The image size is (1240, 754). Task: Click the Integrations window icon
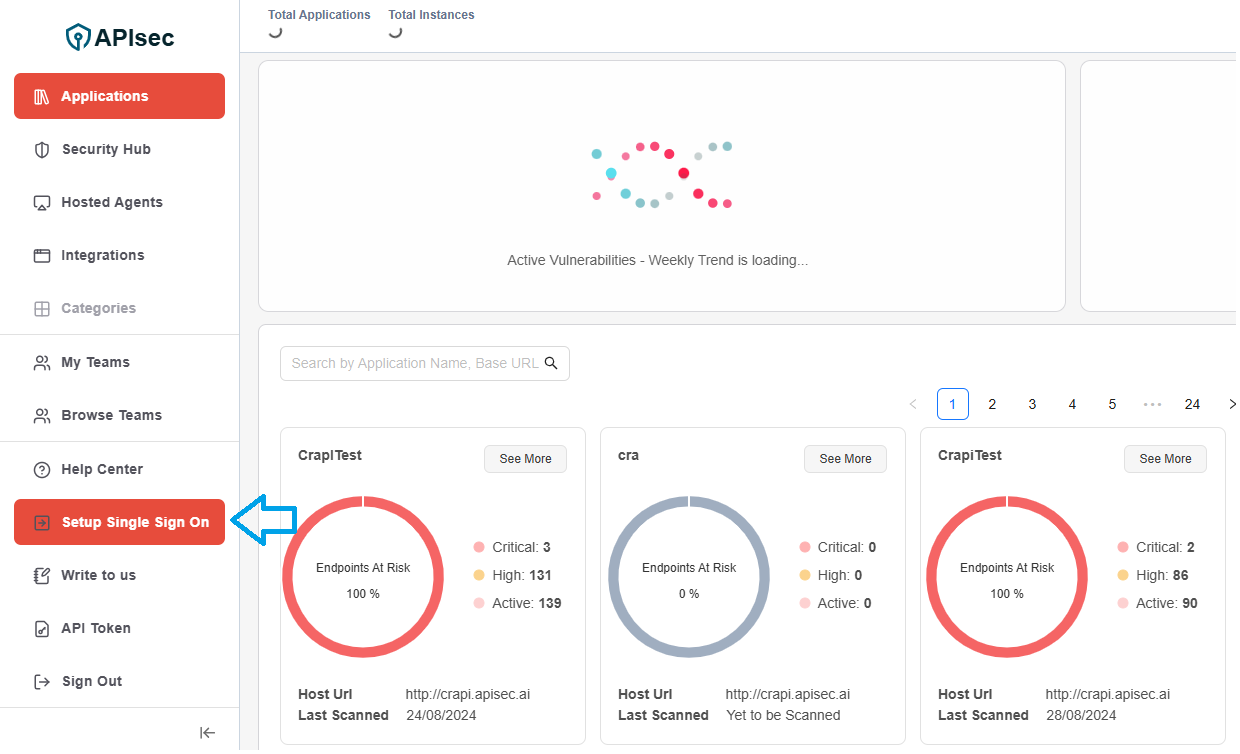(x=42, y=256)
